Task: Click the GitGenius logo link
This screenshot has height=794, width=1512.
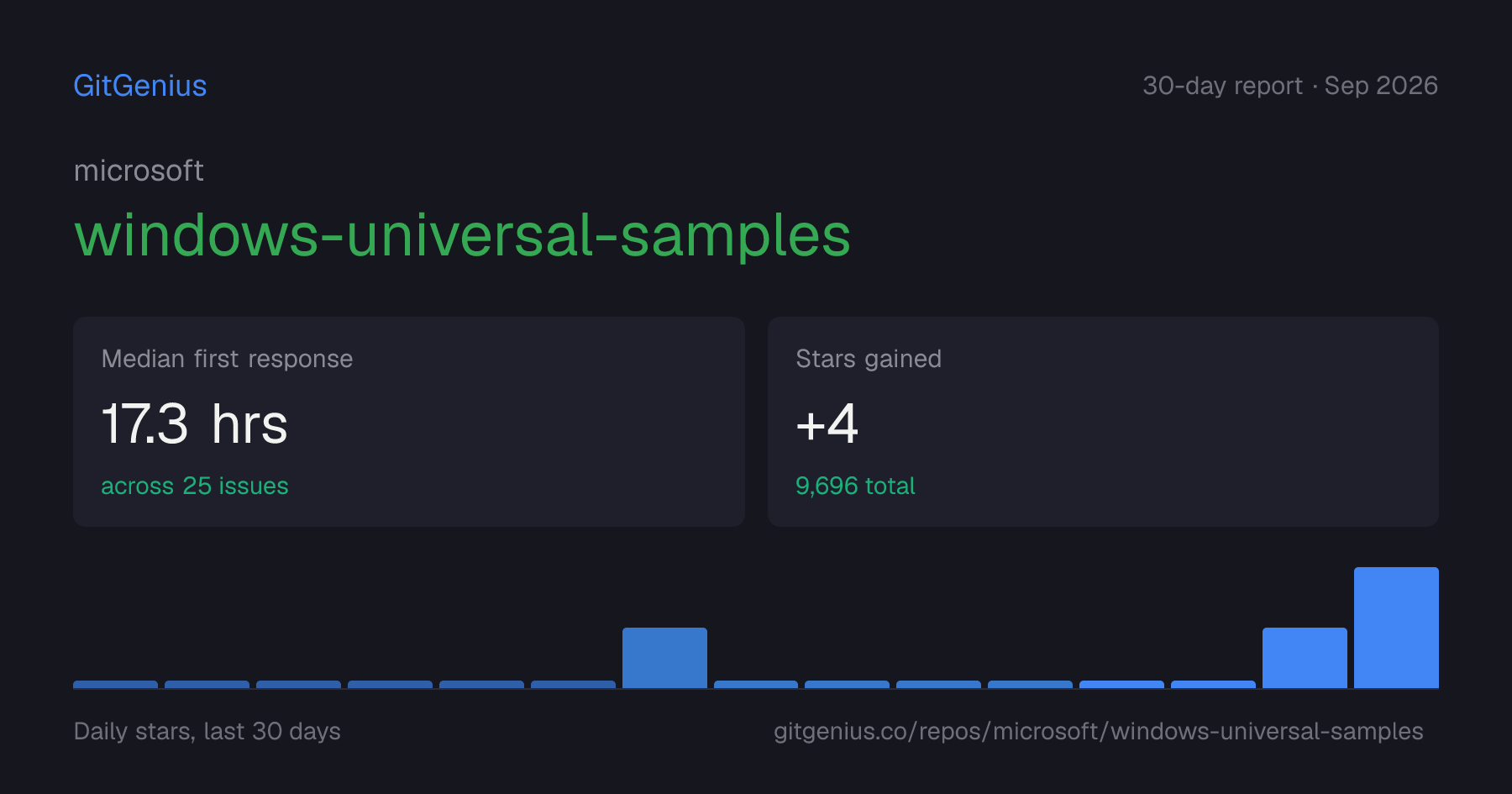Action: click(140, 86)
